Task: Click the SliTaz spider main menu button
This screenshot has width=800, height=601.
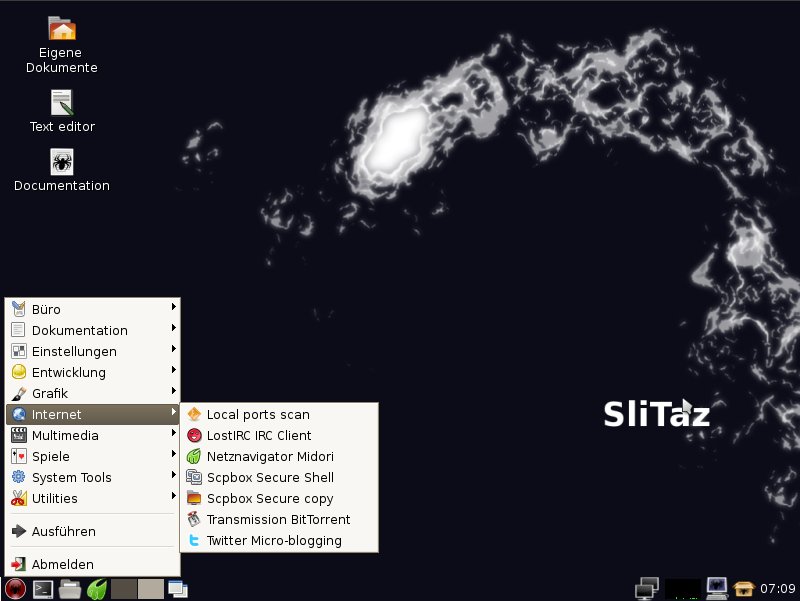Action: click(15, 589)
